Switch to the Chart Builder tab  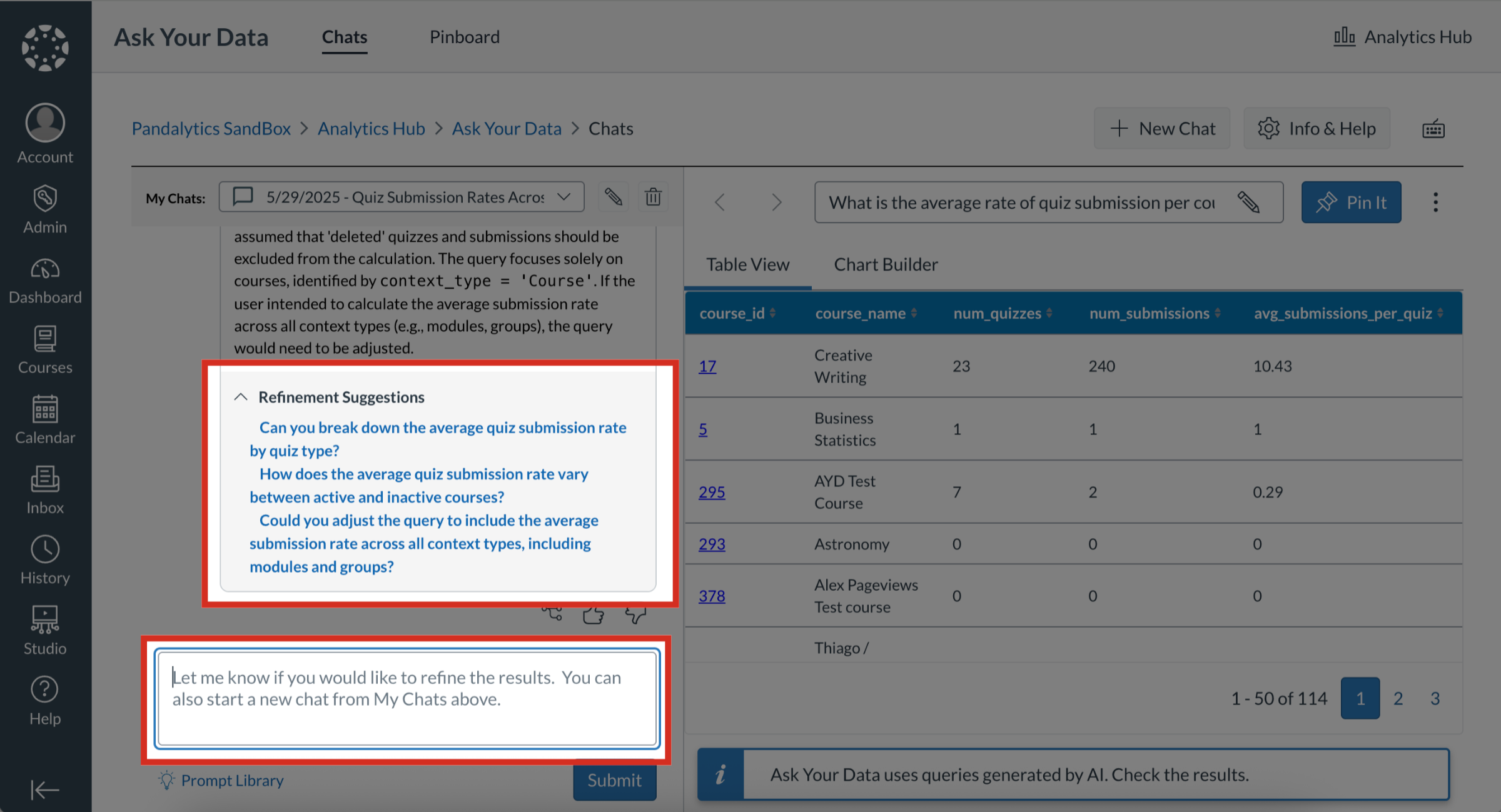click(885, 264)
